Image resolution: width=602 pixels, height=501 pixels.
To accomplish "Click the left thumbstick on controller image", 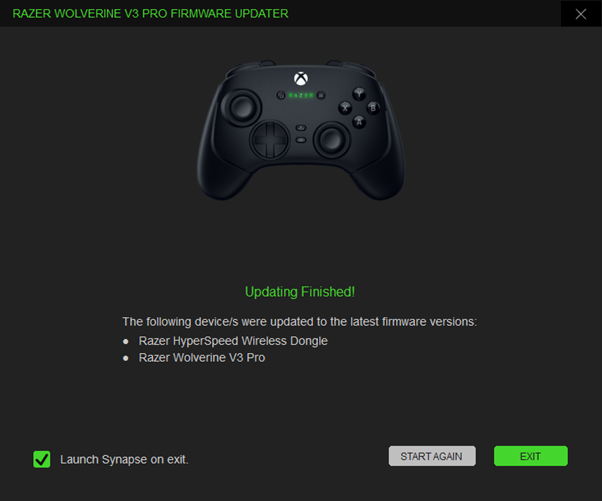I will [241, 107].
